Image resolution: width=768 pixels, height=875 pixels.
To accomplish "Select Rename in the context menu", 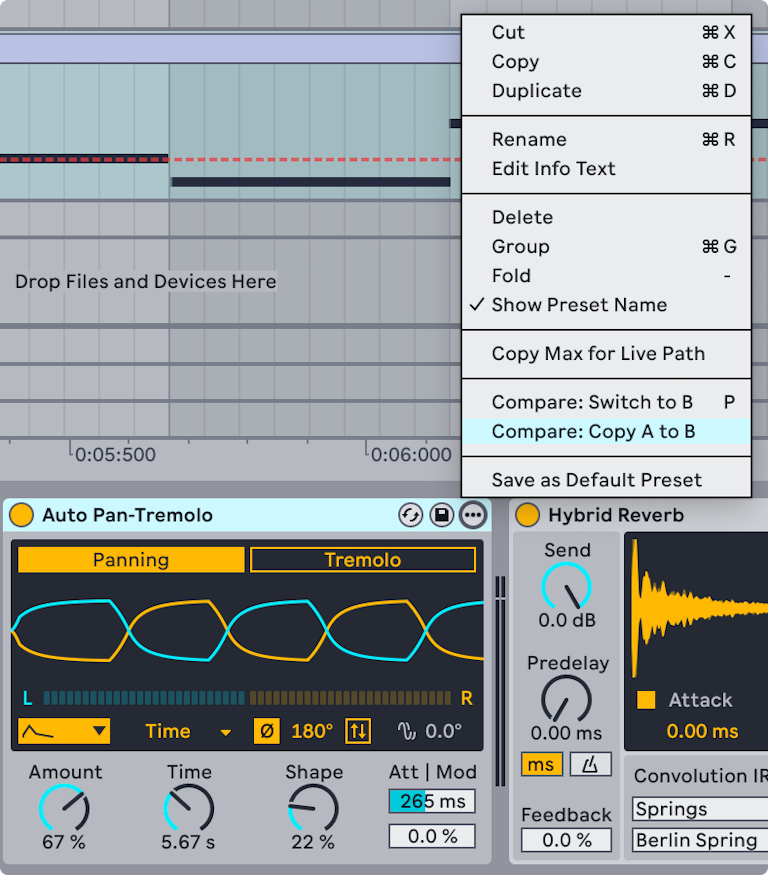I will 606,139.
